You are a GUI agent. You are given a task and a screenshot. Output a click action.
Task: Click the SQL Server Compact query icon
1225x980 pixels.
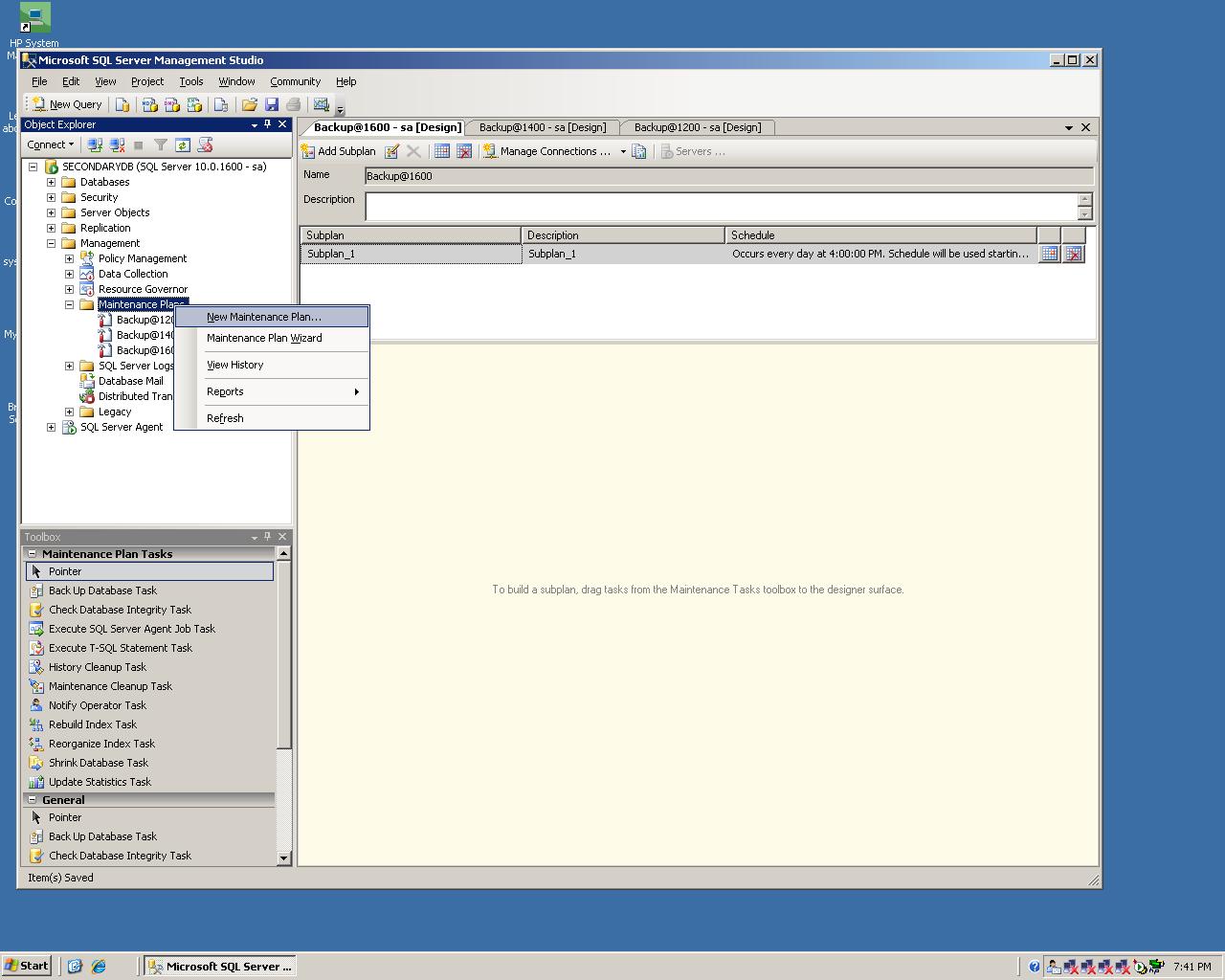221,104
